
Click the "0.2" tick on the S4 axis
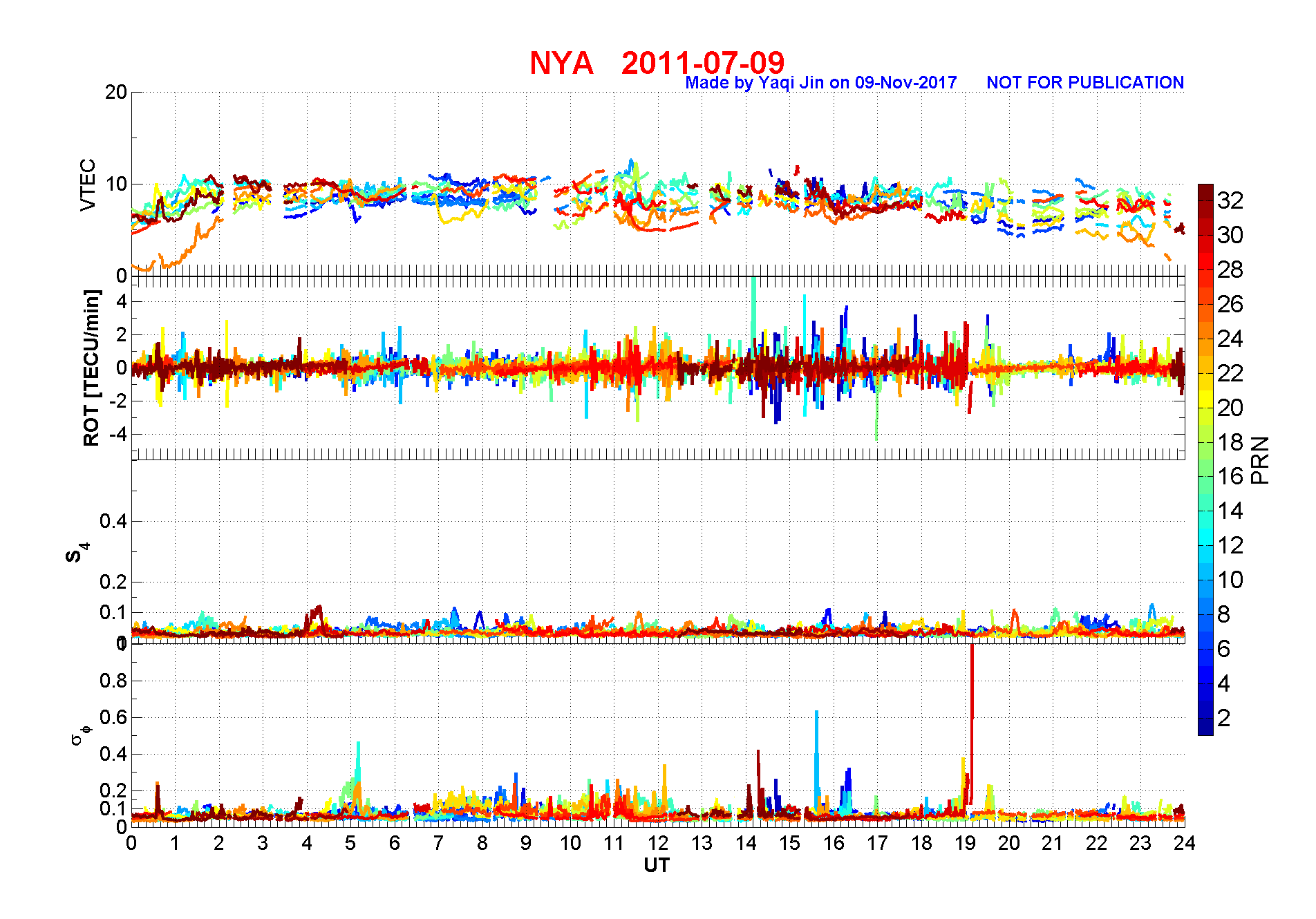(113, 582)
